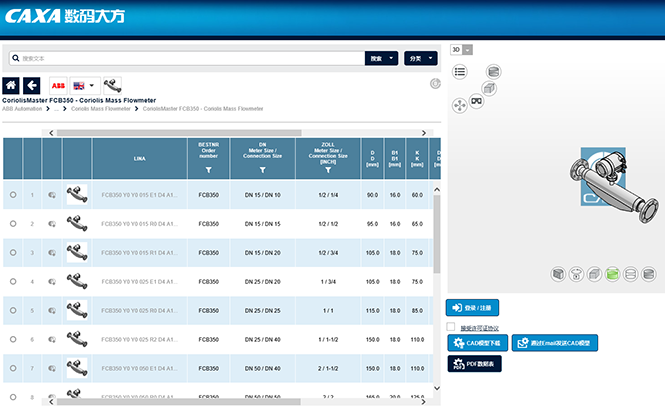This screenshot has height=412, width=665.
Task: Filter the ZOLL Meter Size inch column
Action: [x=328, y=170]
